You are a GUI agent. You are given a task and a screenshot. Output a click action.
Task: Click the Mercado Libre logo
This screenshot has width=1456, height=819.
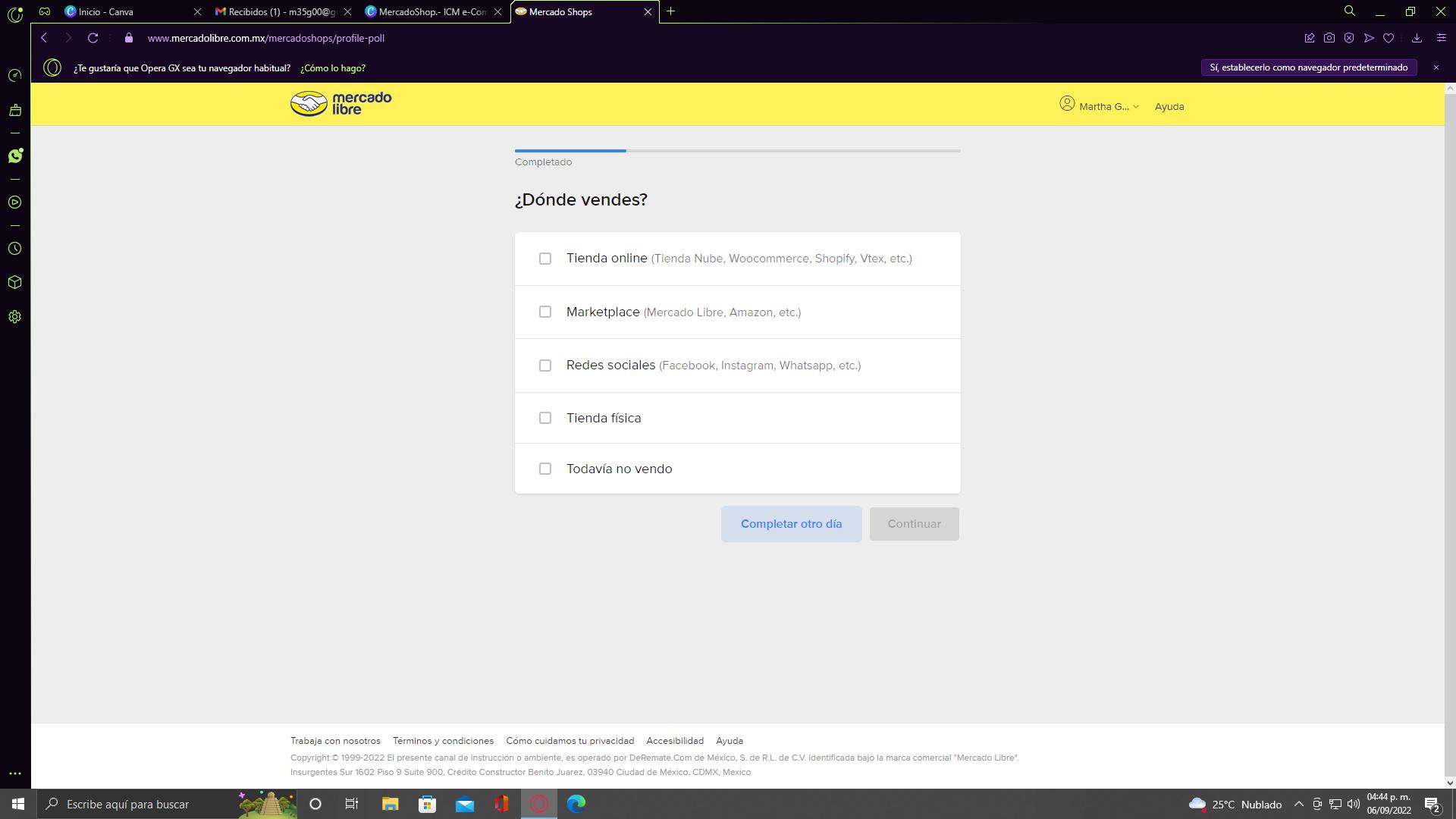340,104
